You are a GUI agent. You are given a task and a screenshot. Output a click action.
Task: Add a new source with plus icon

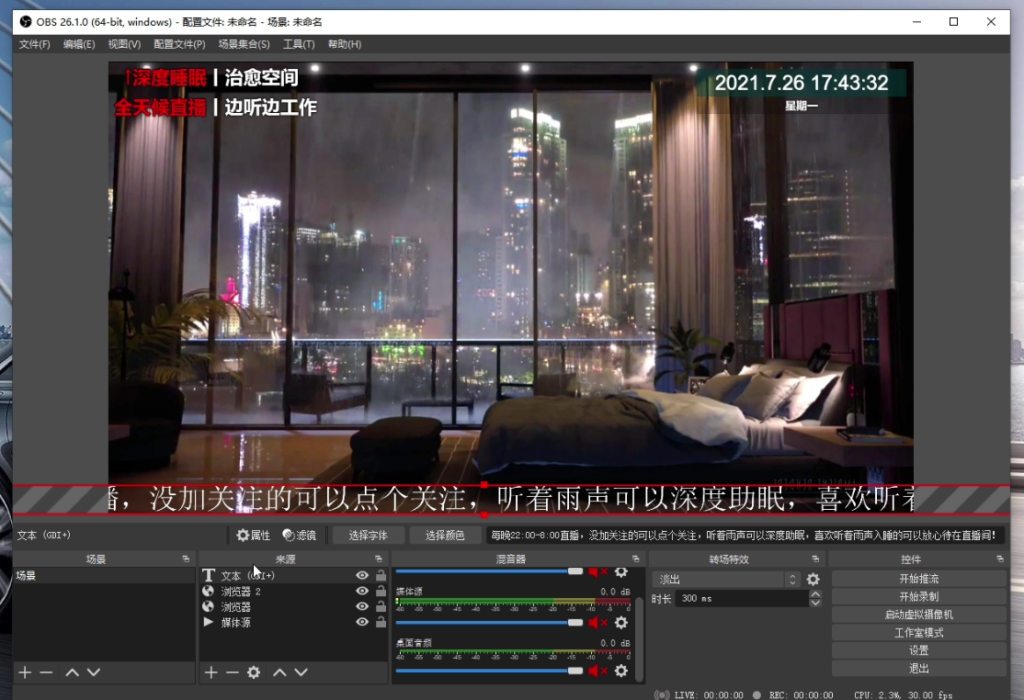pyautogui.click(x=211, y=673)
